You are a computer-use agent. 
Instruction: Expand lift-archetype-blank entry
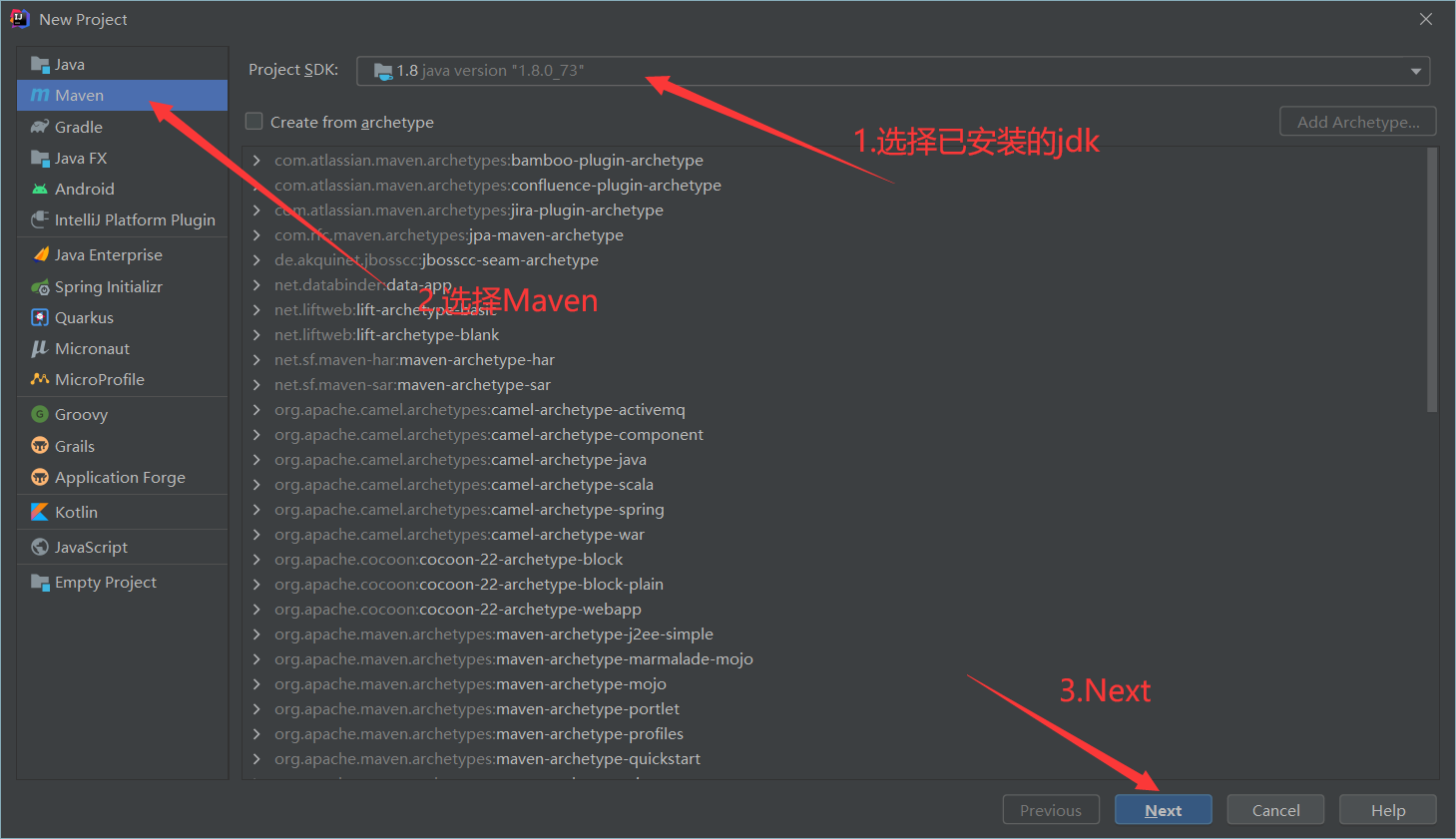pyautogui.click(x=256, y=335)
